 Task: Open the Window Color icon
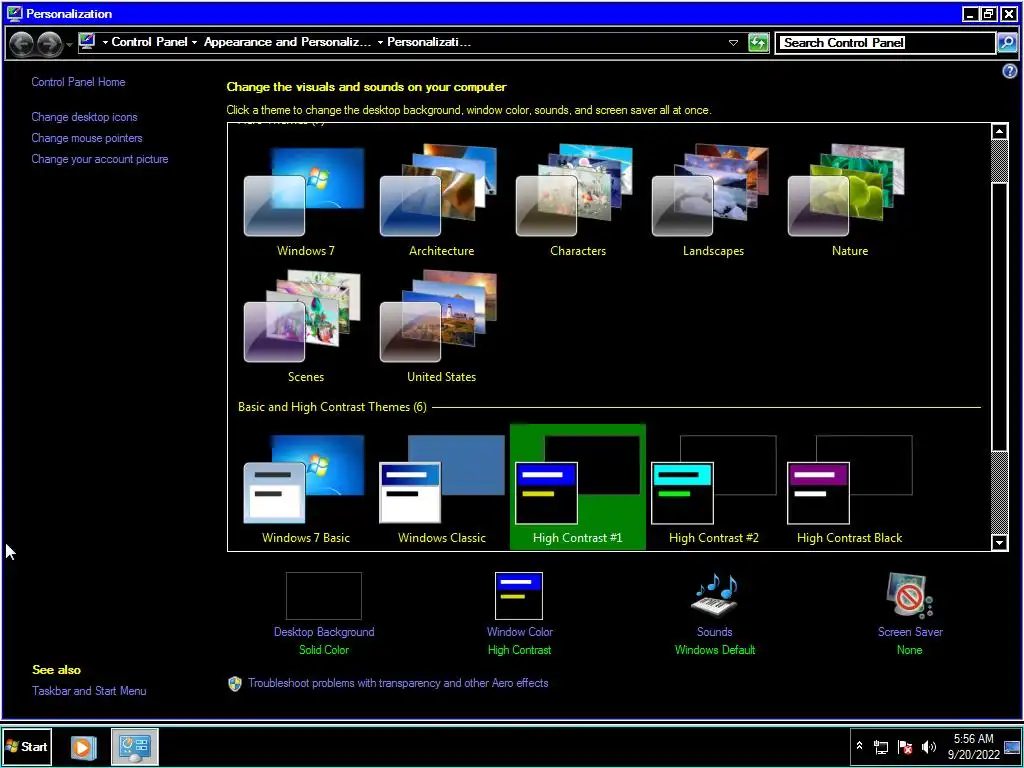[519, 596]
